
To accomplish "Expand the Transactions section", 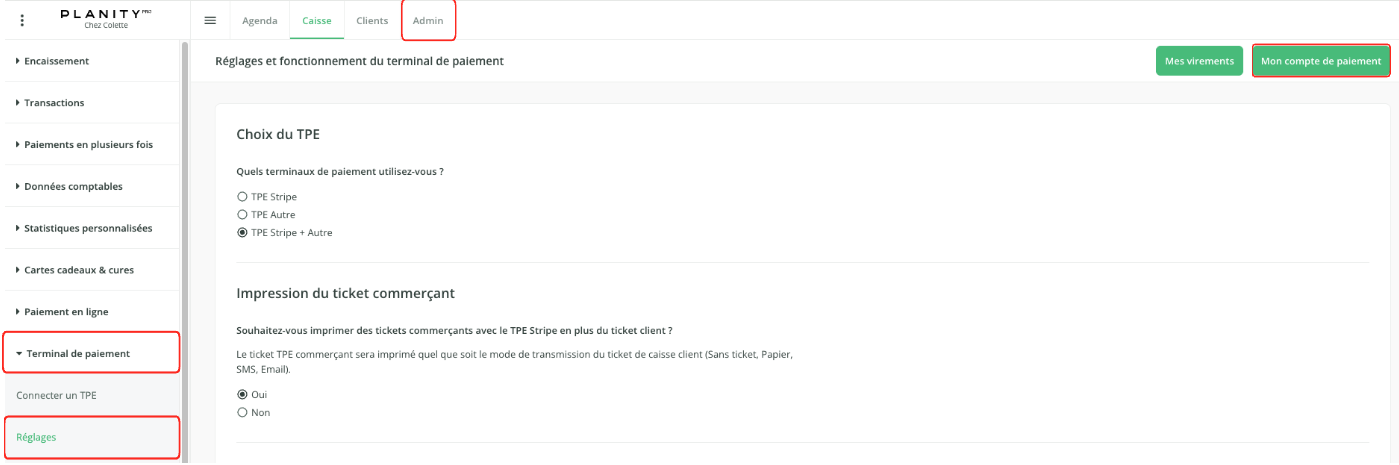I will (x=90, y=103).
